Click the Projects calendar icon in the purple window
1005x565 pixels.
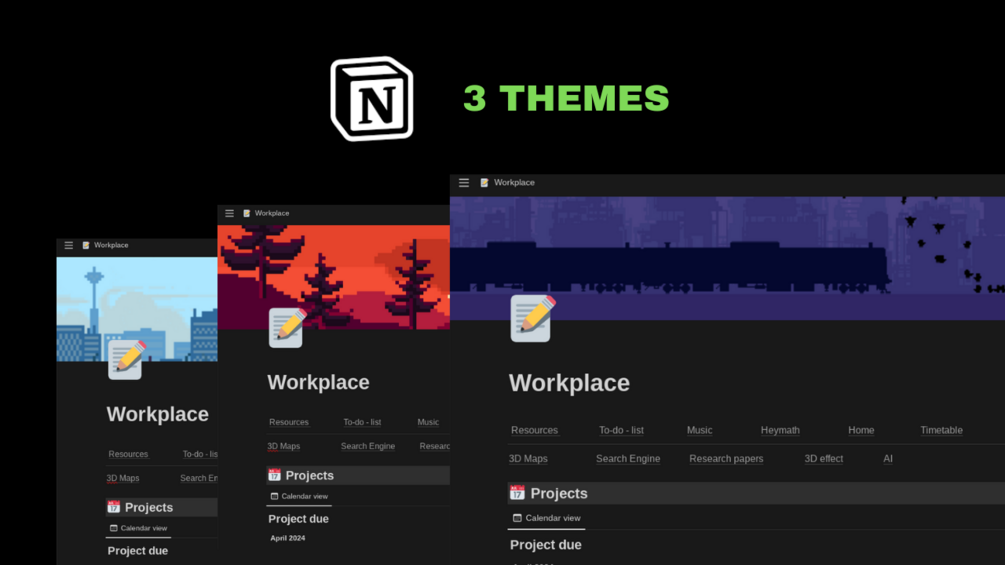(517, 493)
